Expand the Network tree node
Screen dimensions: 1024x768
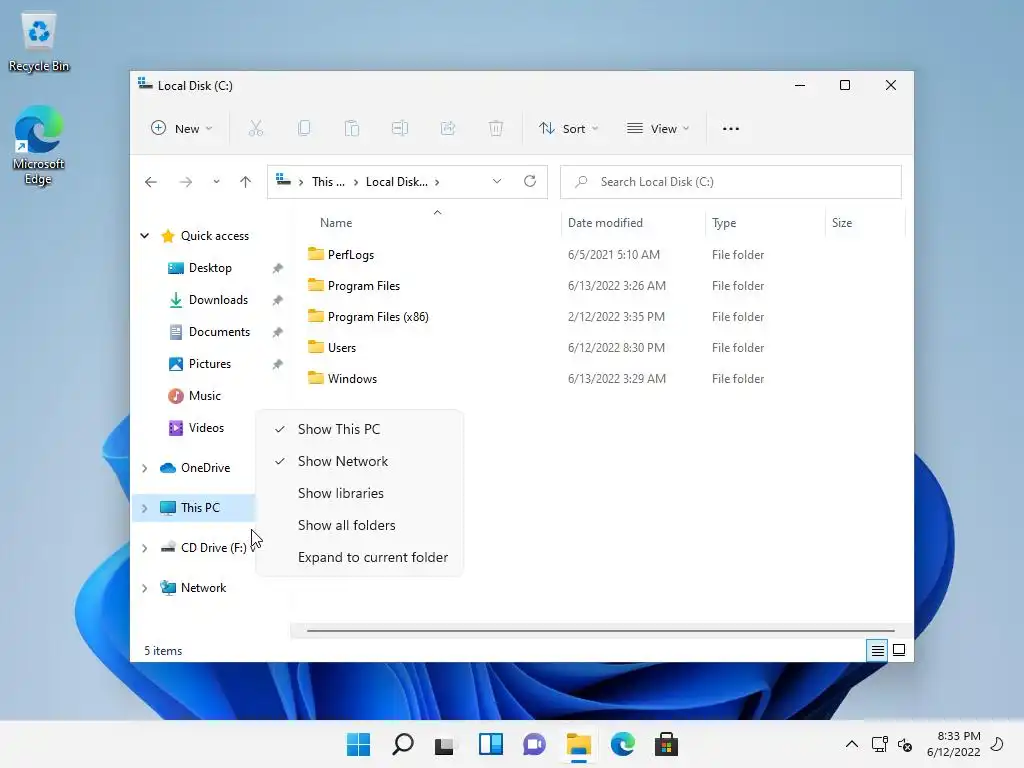coord(144,588)
